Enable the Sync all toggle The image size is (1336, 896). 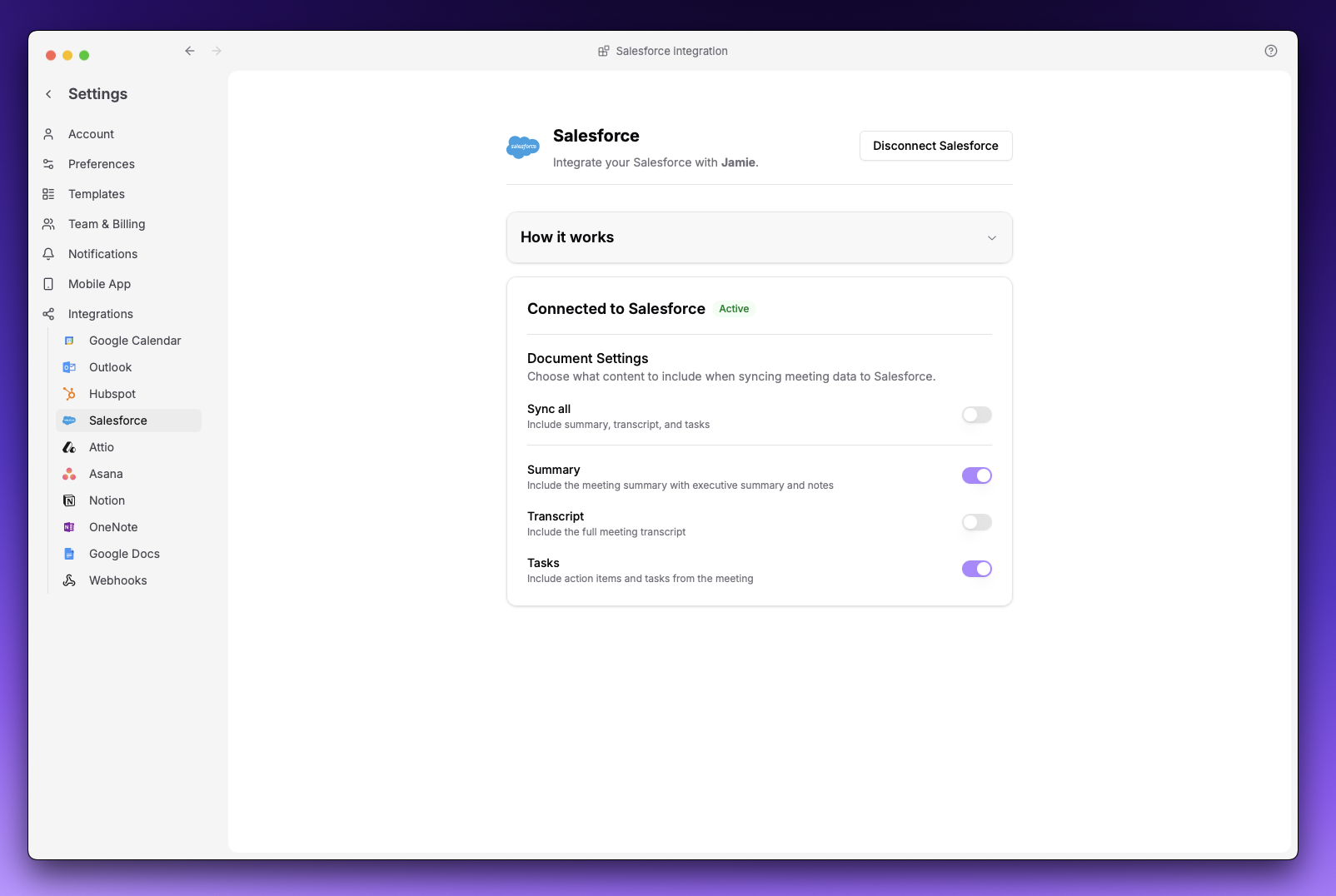pos(976,415)
